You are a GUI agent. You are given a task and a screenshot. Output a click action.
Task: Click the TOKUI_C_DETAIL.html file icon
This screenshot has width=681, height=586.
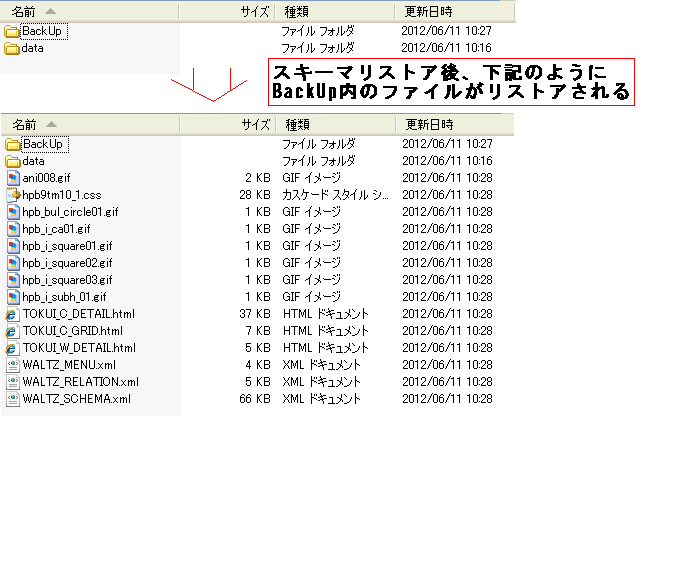tap(13, 314)
